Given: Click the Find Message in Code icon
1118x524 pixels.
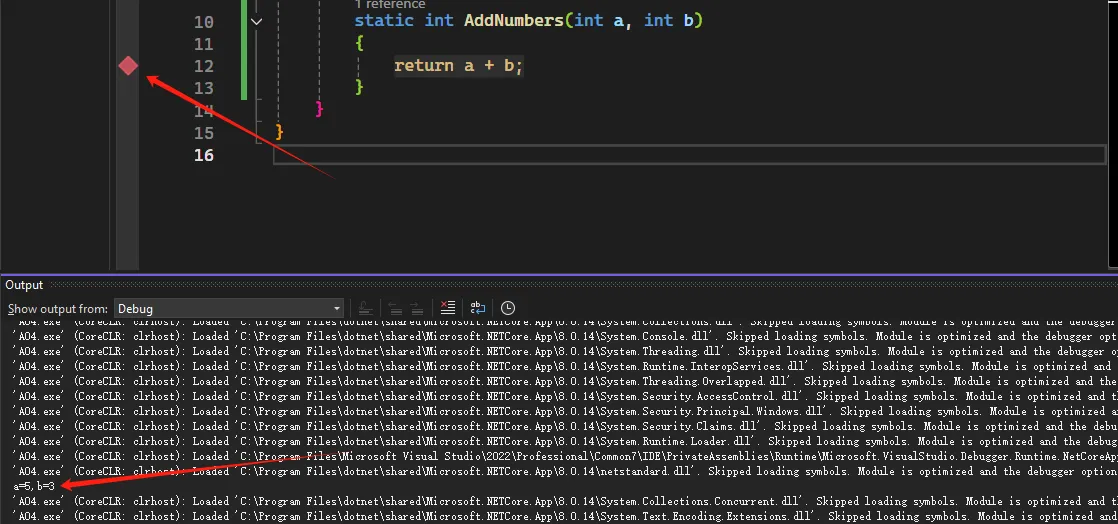Looking at the screenshot, I should point(365,308).
